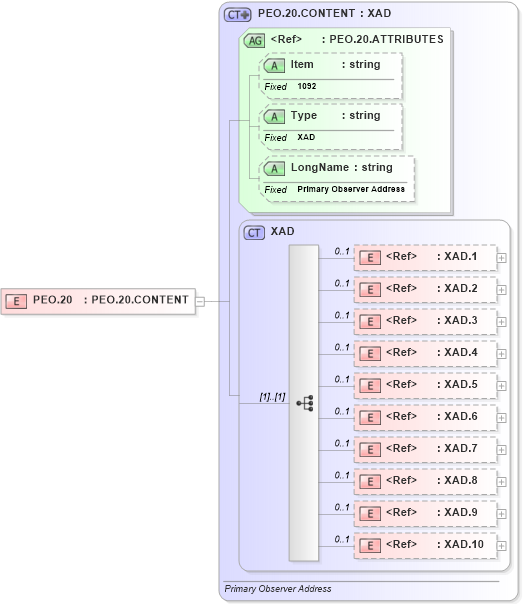Image resolution: width=523 pixels, height=604 pixels.
Task: Click the A icon of Type attribute
Action: pyautogui.click(x=274, y=116)
